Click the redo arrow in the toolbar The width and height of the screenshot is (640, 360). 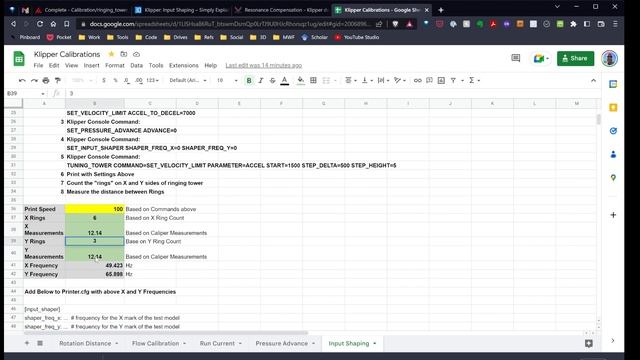pos(34,80)
